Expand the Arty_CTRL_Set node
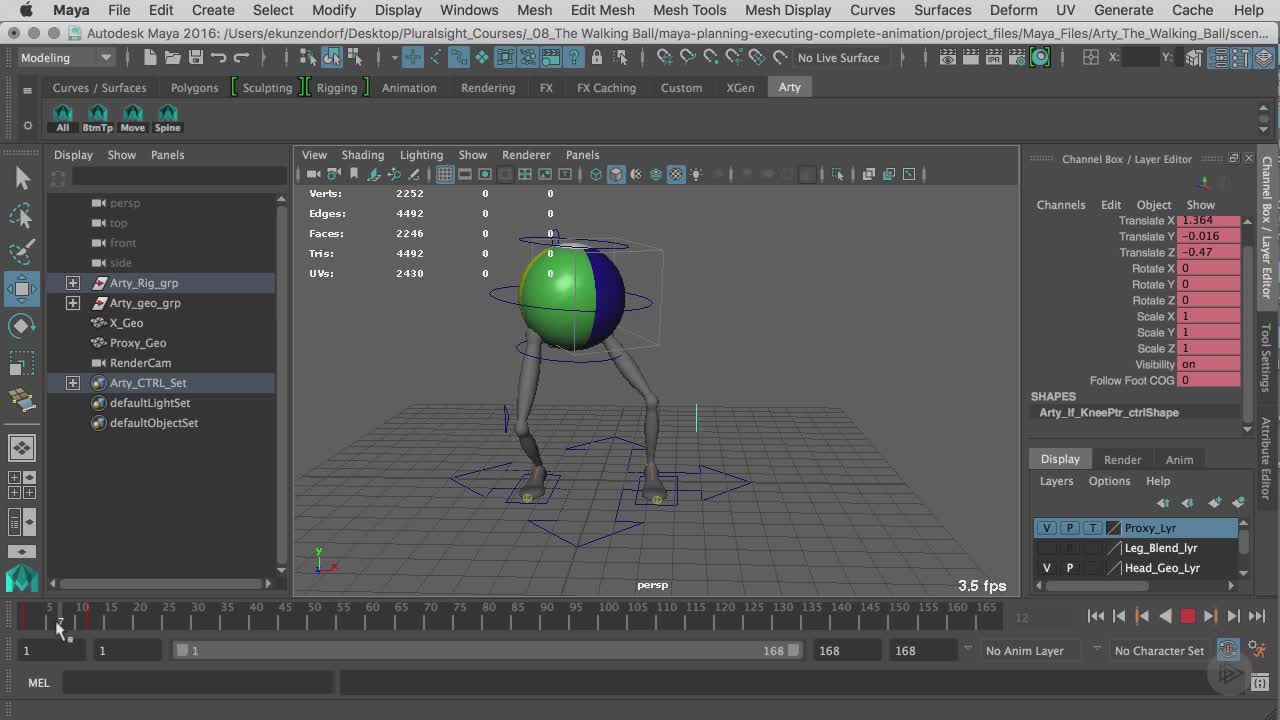The image size is (1280, 720). coord(73,383)
